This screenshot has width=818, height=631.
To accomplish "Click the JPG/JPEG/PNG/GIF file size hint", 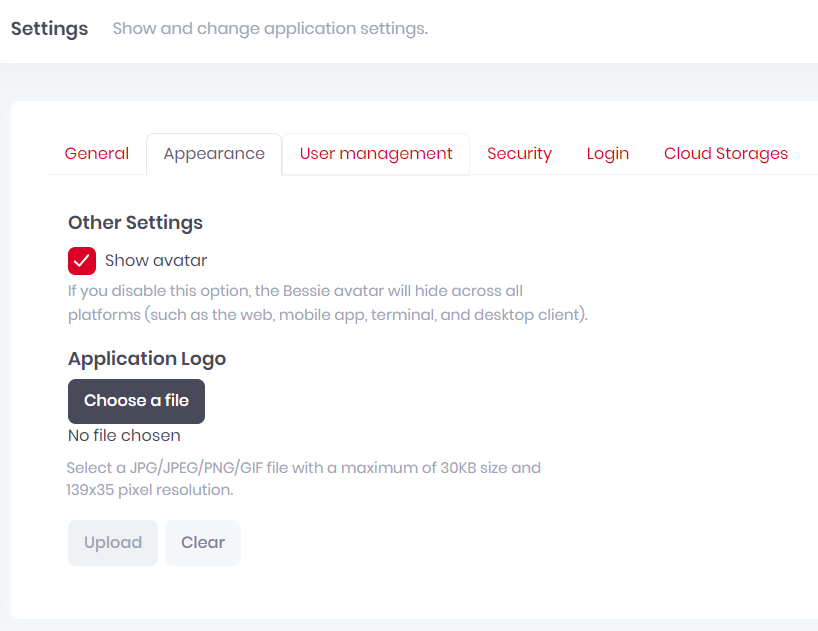I will pos(304,479).
